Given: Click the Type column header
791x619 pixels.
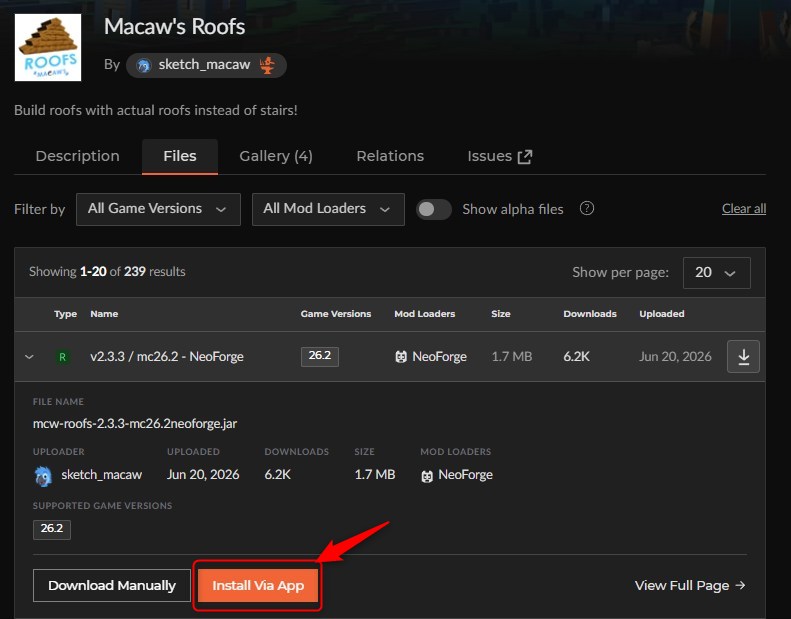Looking at the screenshot, I should [66, 314].
